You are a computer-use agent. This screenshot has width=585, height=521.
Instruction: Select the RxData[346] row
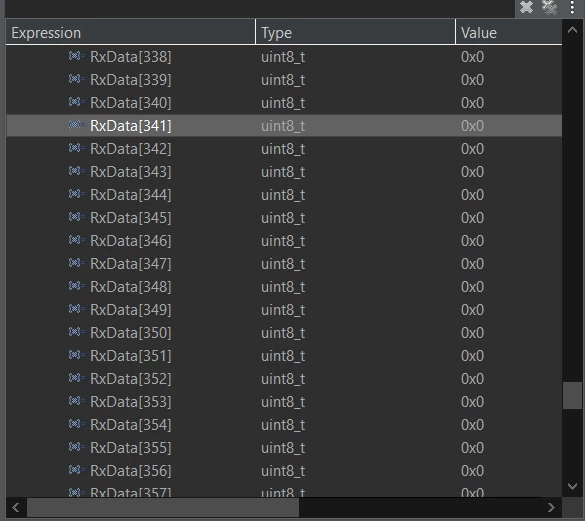click(284, 241)
